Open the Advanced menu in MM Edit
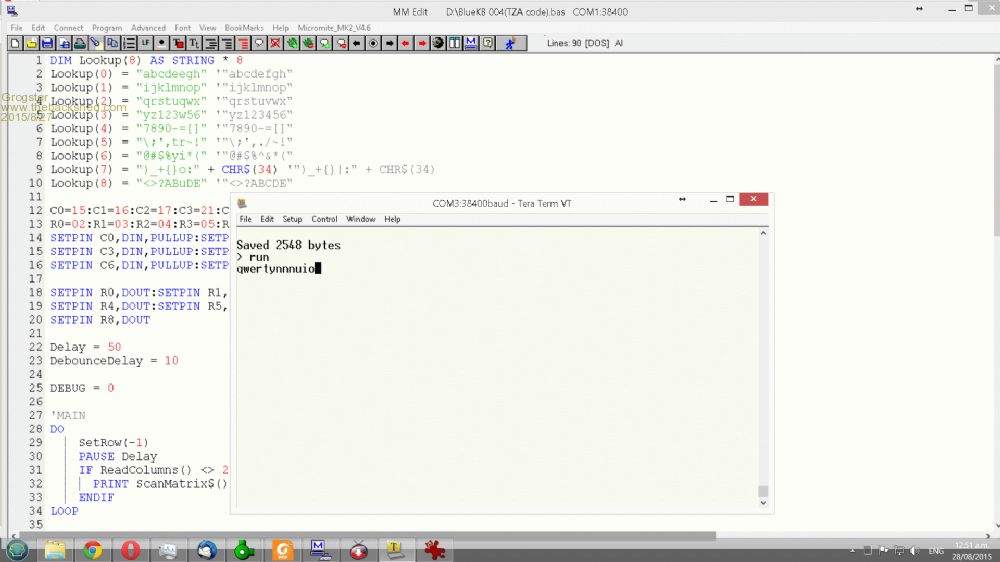The width and height of the screenshot is (1000, 562). pyautogui.click(x=148, y=28)
